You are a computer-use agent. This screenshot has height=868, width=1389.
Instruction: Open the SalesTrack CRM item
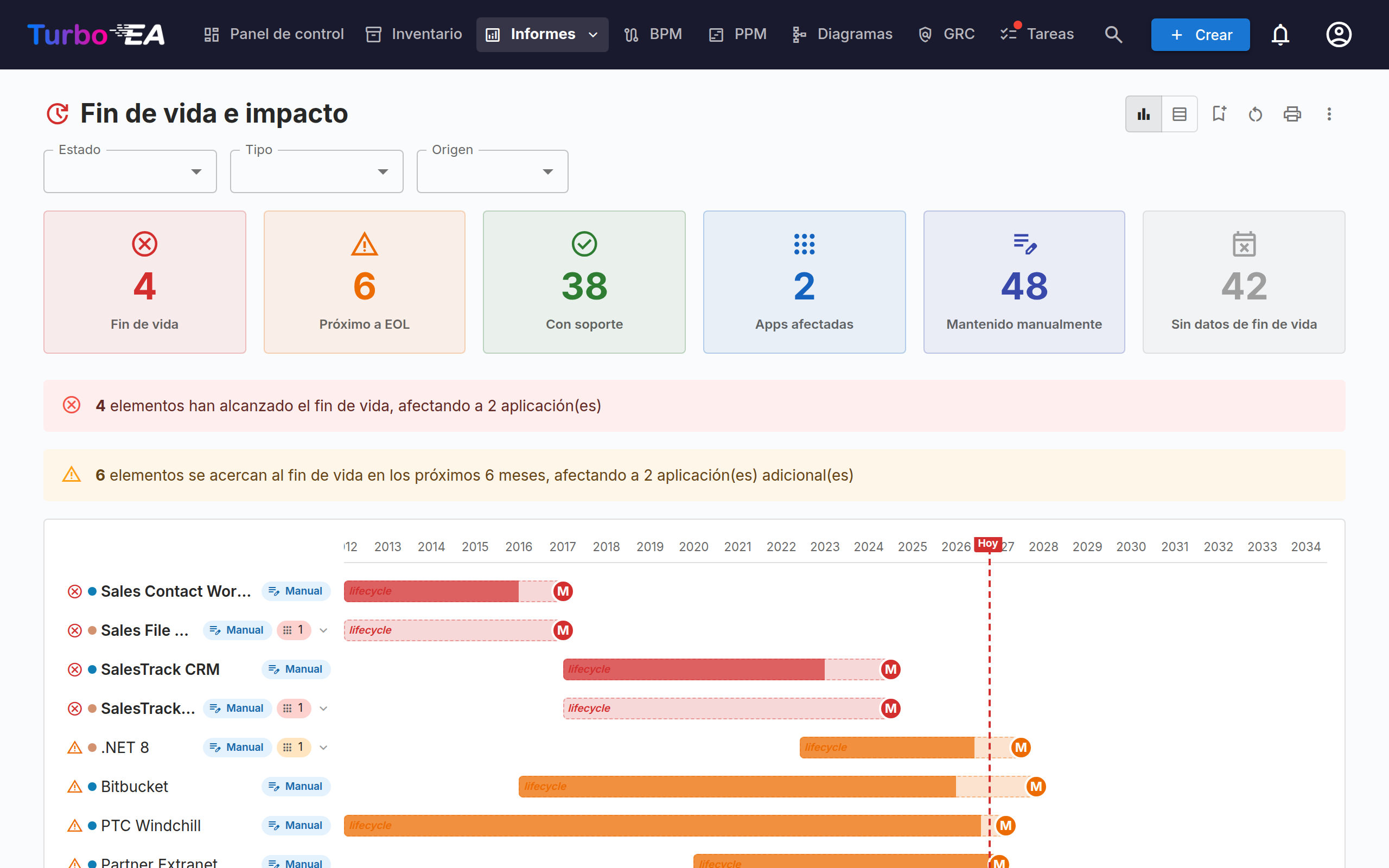coord(160,669)
